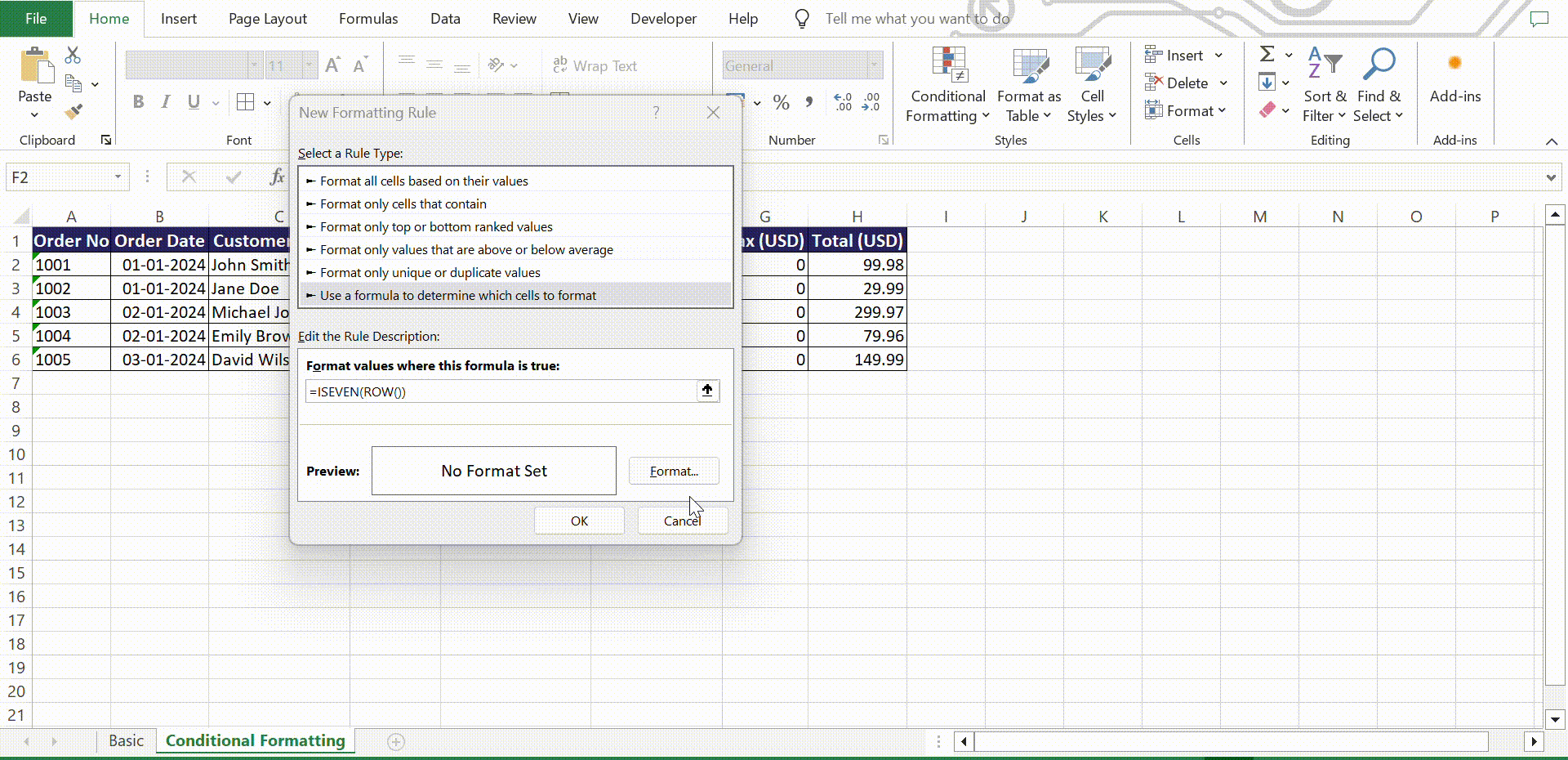Open the Format as Table gallery
Image resolution: width=1568 pixels, height=760 pixels.
[x=1029, y=65]
